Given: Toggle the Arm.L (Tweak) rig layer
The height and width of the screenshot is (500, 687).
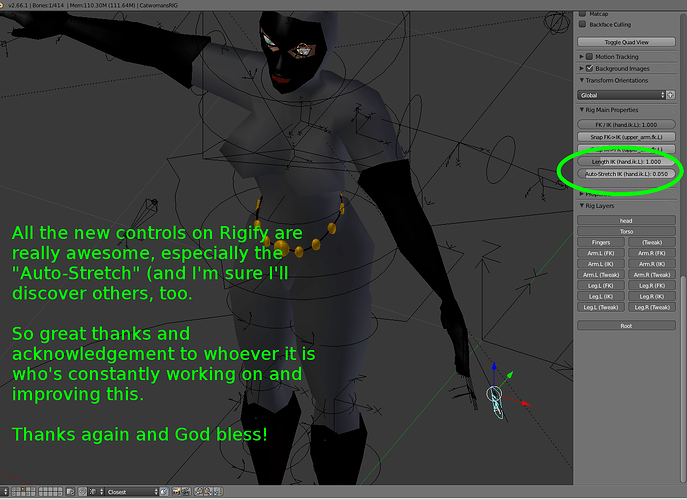Looking at the screenshot, I should pyautogui.click(x=601, y=275).
